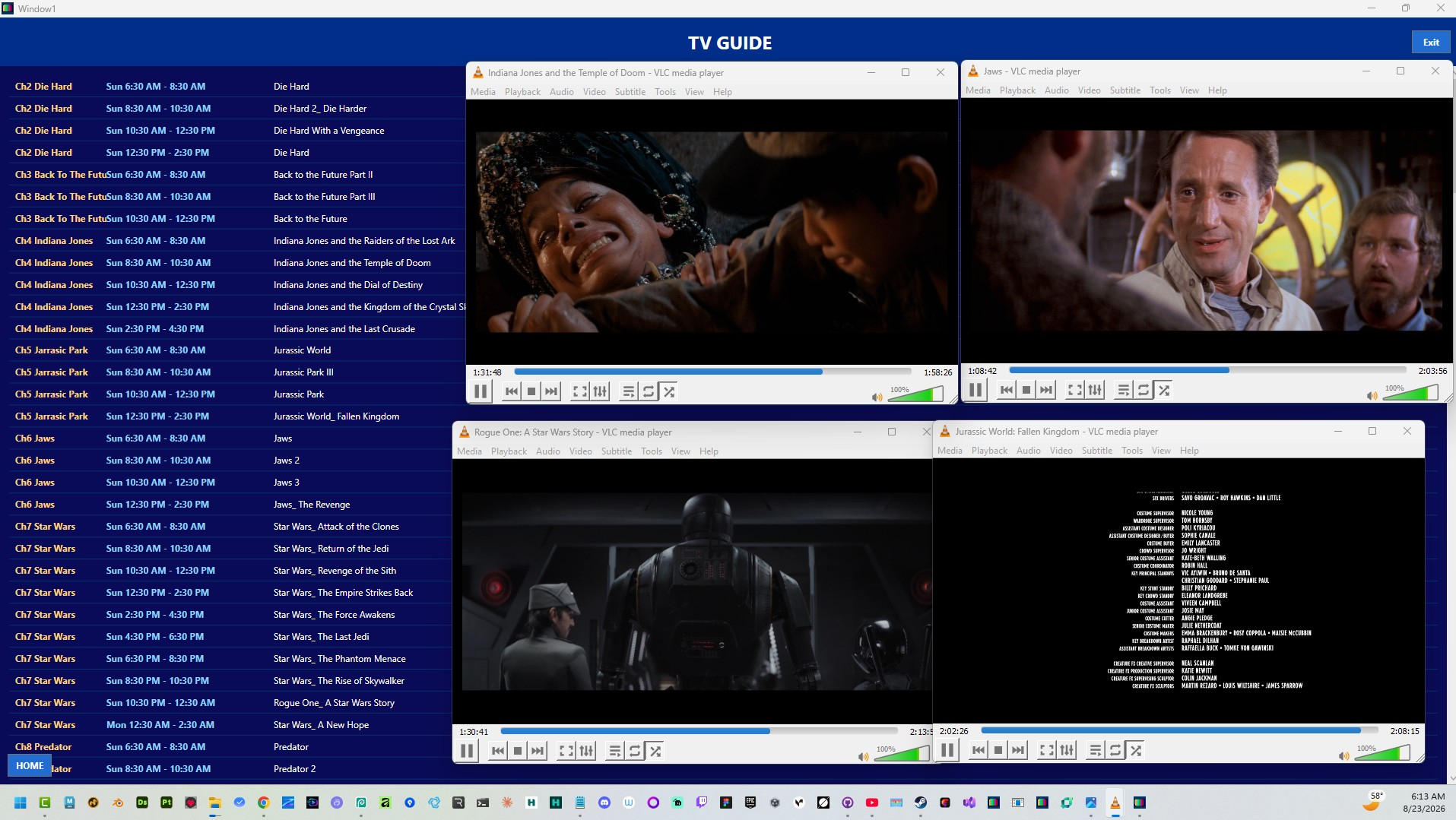
Task: Open extended settings in Jurassic World window
Action: (x=1067, y=750)
